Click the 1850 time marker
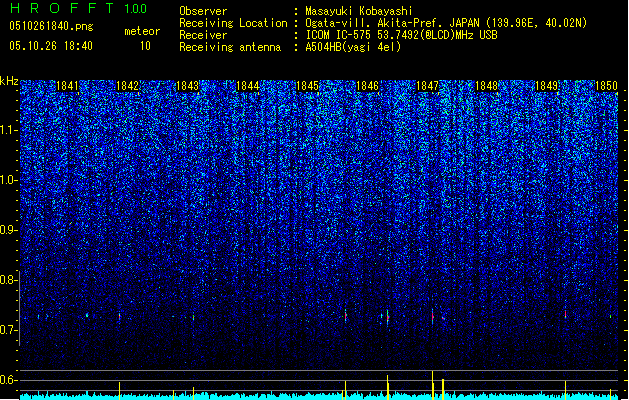Viewport: 629px width, 400px height. point(606,86)
